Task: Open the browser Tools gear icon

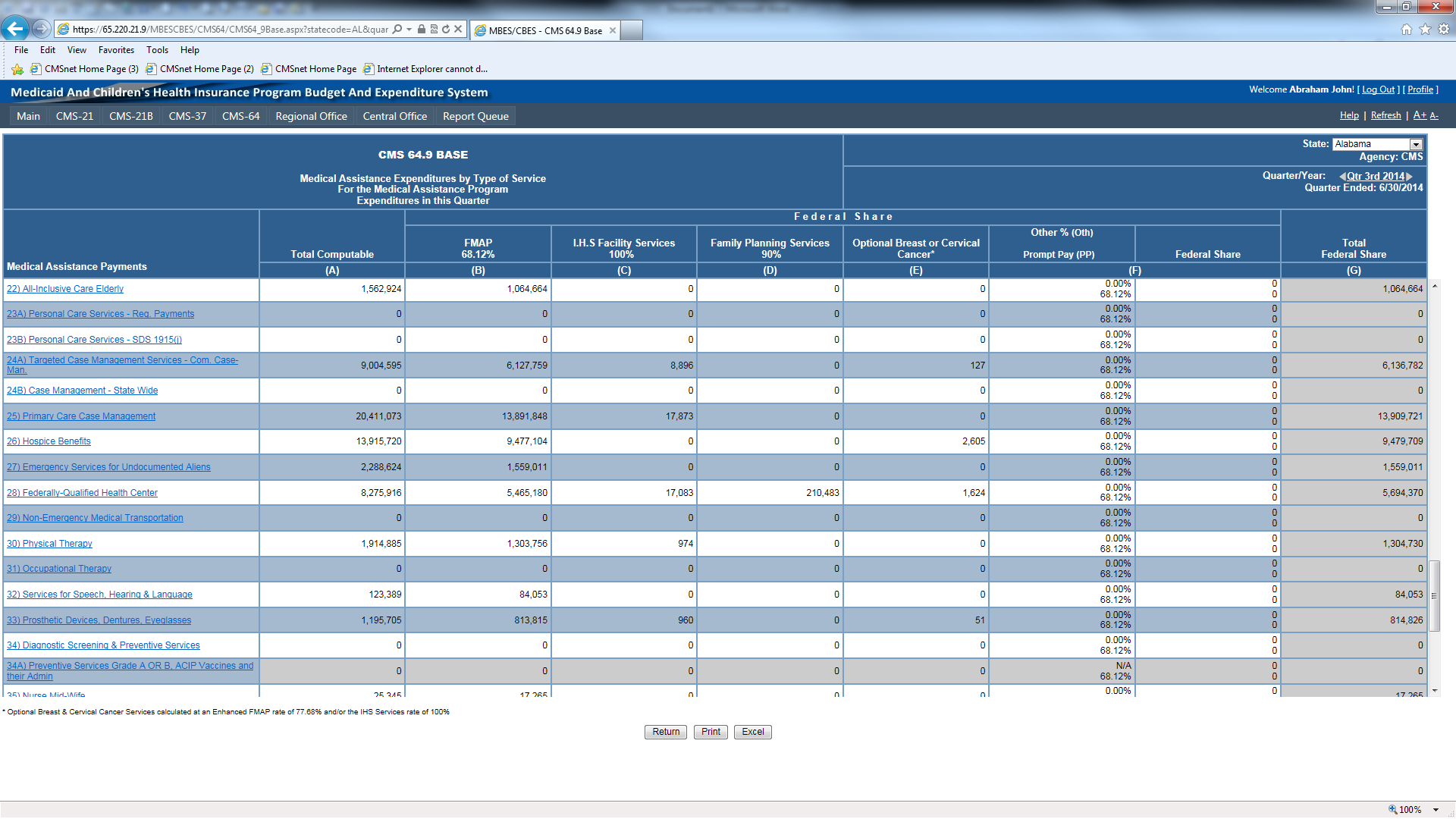Action: (1444, 30)
